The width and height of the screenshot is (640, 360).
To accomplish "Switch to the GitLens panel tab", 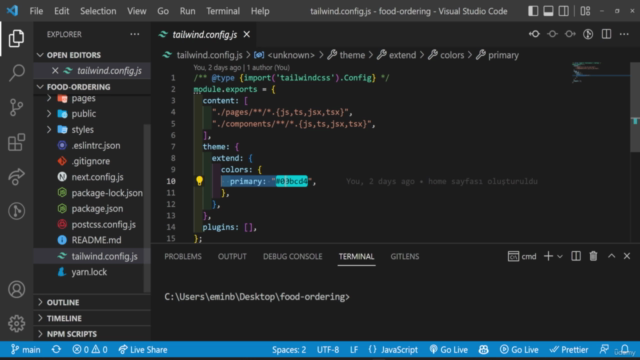I will tap(404, 256).
